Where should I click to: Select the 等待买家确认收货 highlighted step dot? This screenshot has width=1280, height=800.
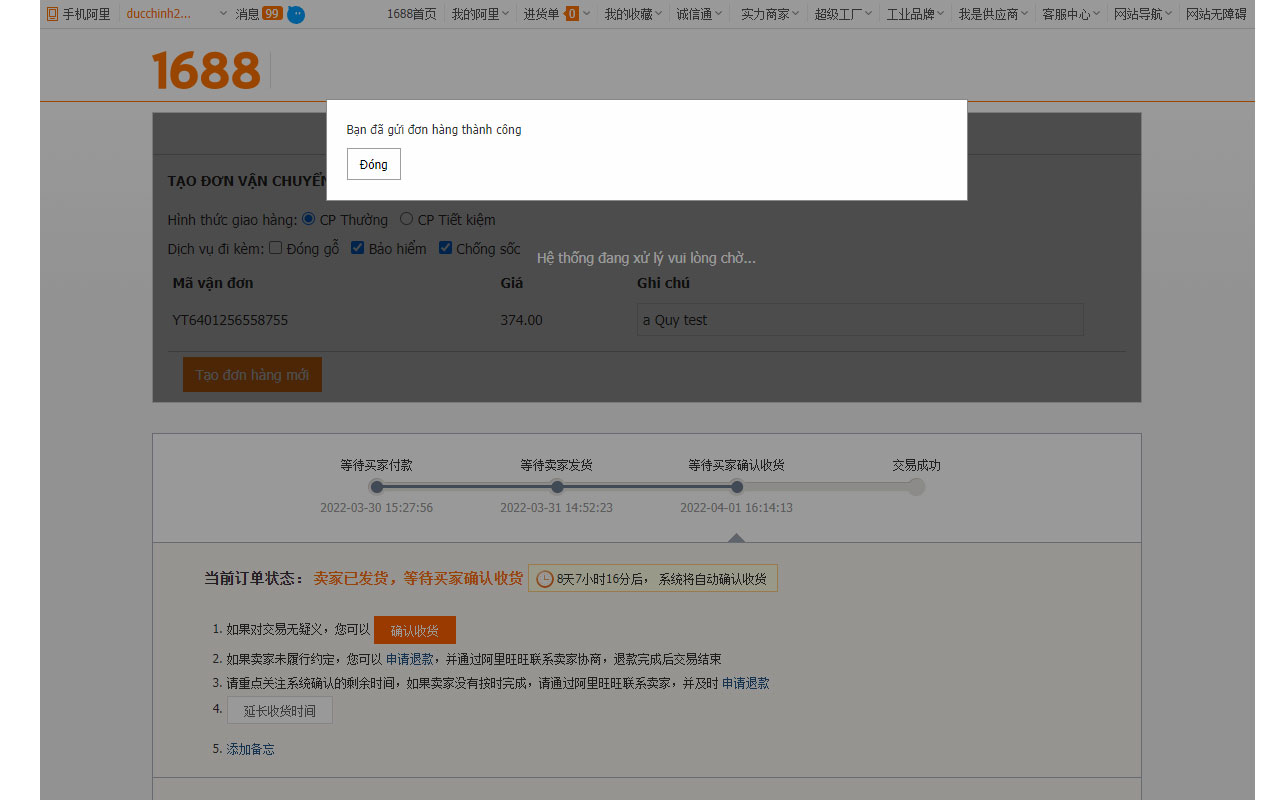point(736,487)
